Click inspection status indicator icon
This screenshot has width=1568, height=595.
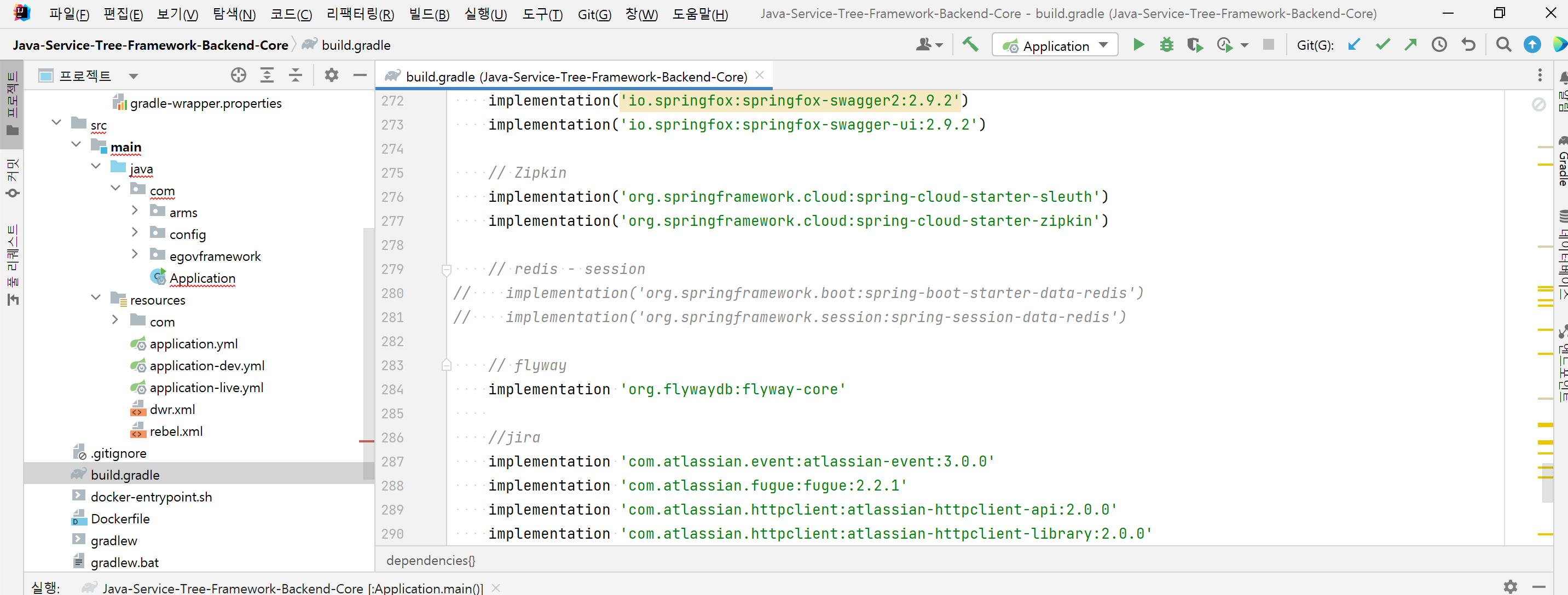click(1538, 104)
